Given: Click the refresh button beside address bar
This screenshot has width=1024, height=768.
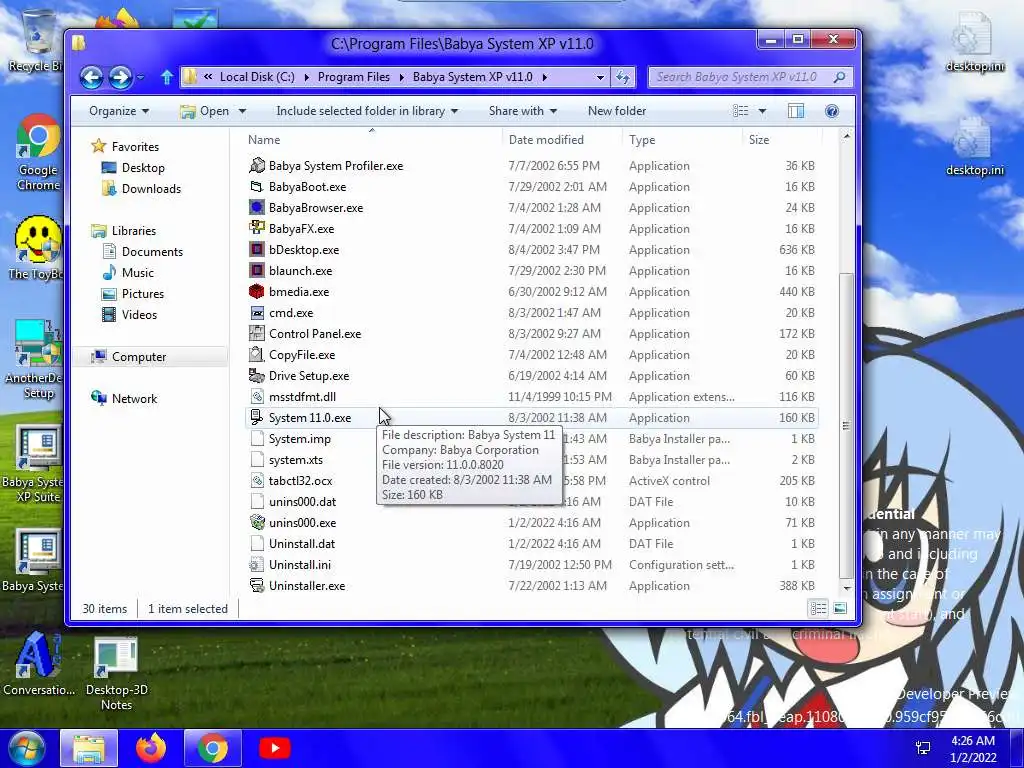Looking at the screenshot, I should (x=622, y=77).
